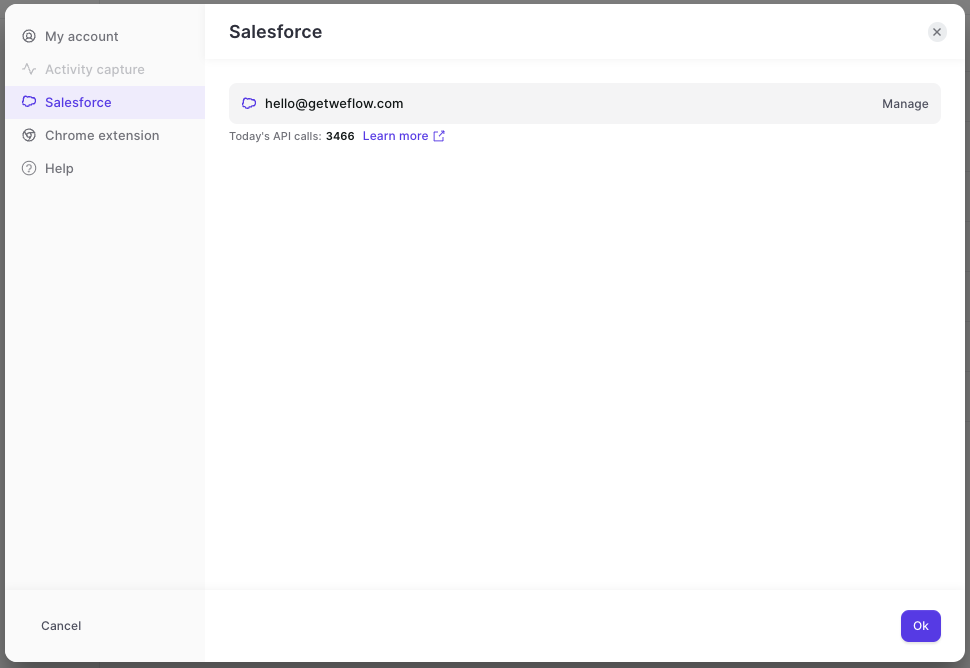Go to Chrome extension settings
Screen dimensions: 970x668
[105, 135]
